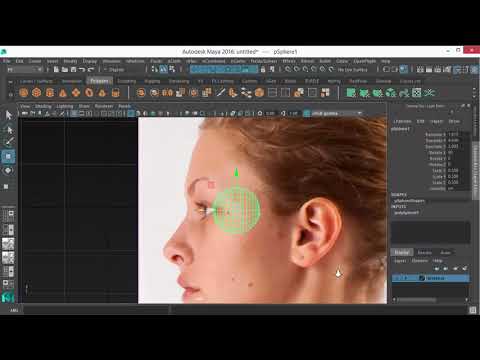Switch to the Rigging shelf tab
The height and width of the screenshot is (360, 480).
tap(152, 81)
